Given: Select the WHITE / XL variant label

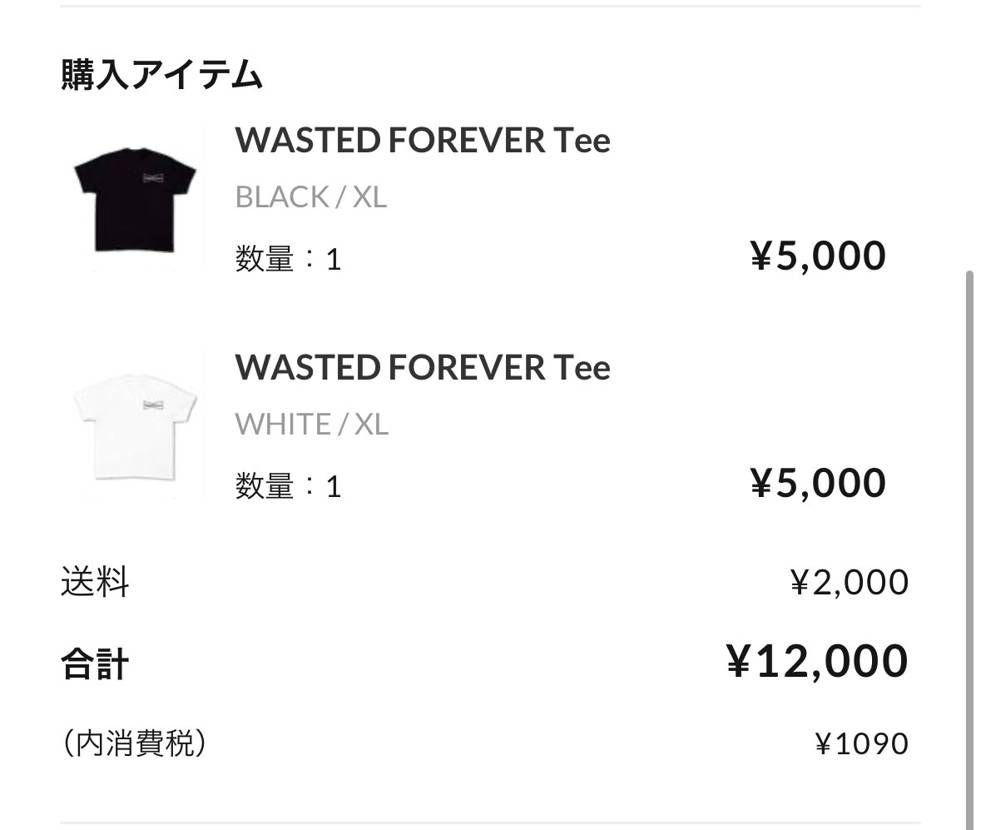Looking at the screenshot, I should tap(311, 424).
